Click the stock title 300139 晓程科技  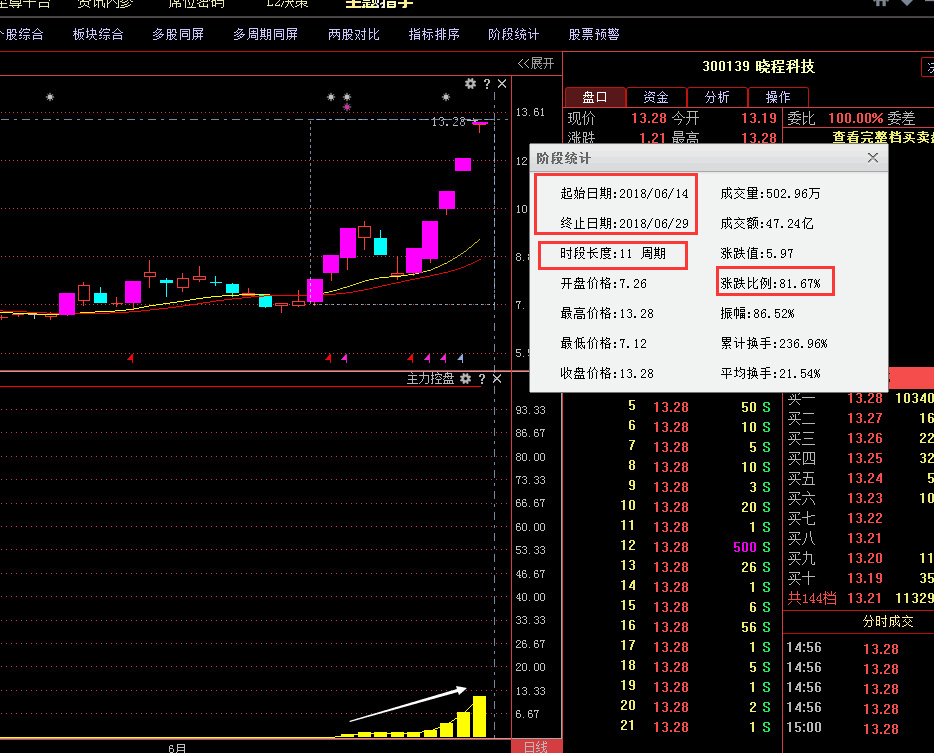(758, 66)
